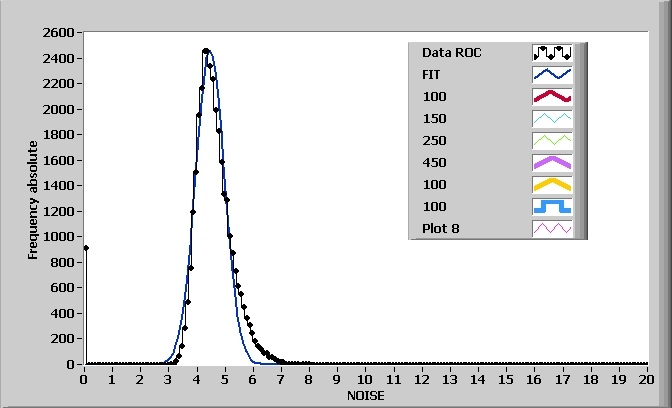Open the purple plot icon beside 450
Image resolution: width=672 pixels, height=408 pixels.
point(551,163)
